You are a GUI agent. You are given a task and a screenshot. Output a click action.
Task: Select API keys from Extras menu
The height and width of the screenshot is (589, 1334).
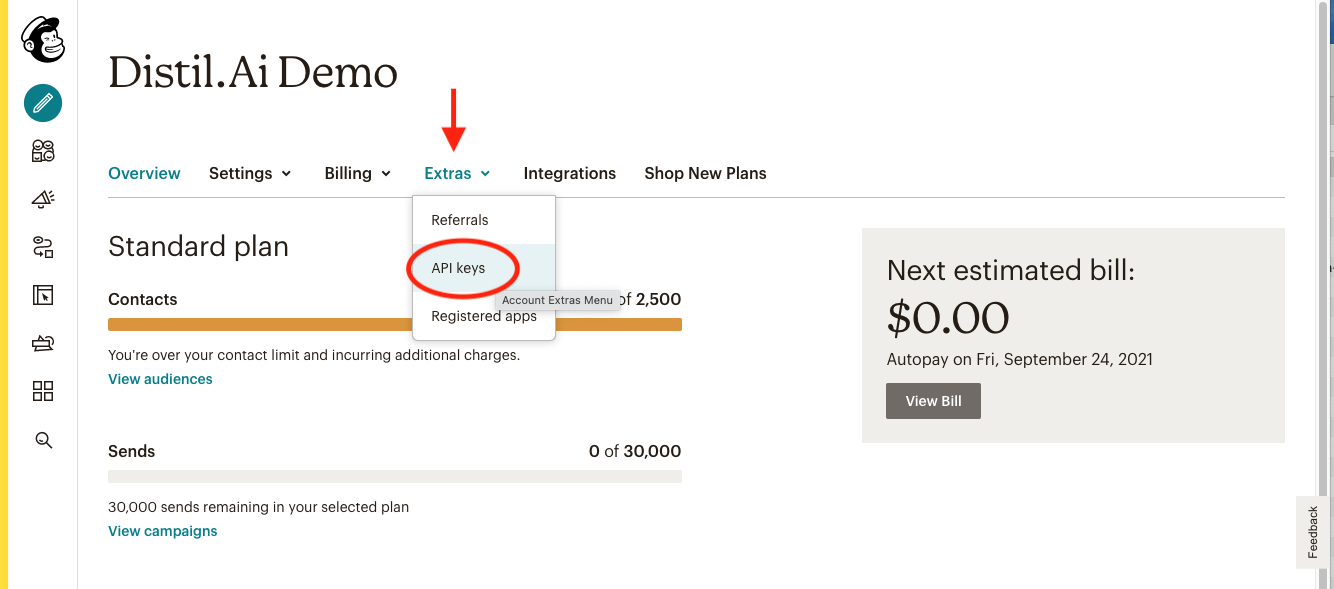click(458, 268)
